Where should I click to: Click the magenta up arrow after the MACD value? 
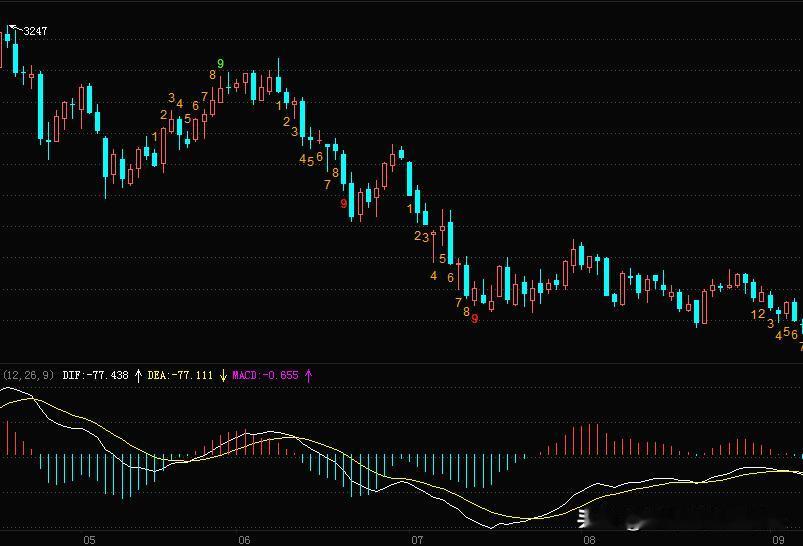(x=308, y=375)
